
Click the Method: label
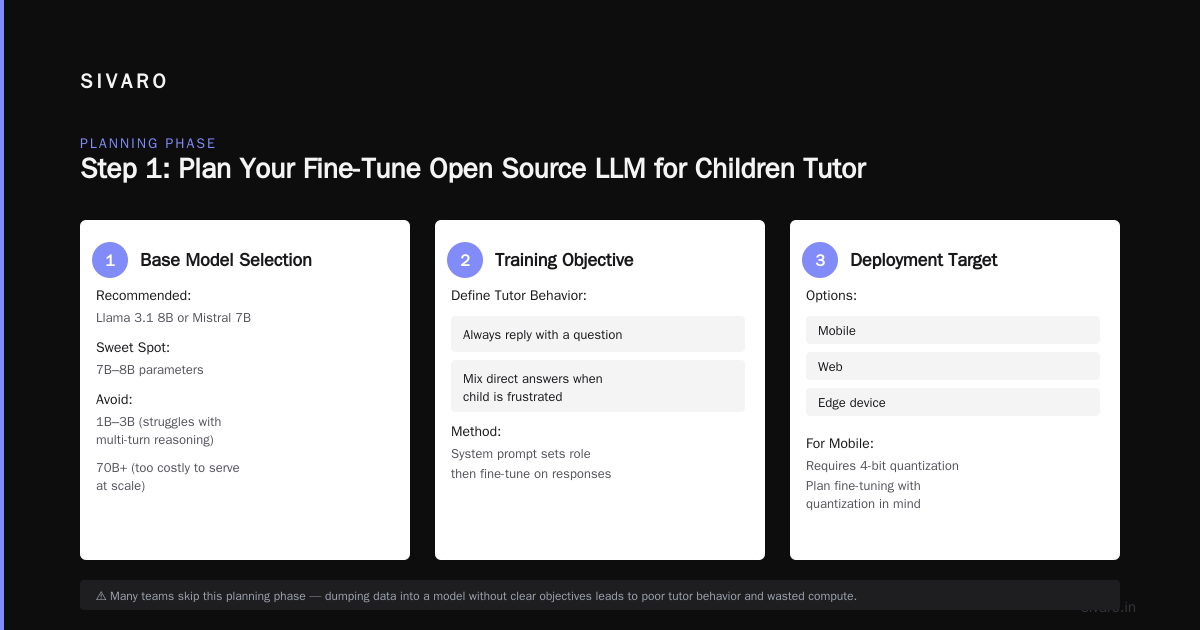tap(476, 432)
